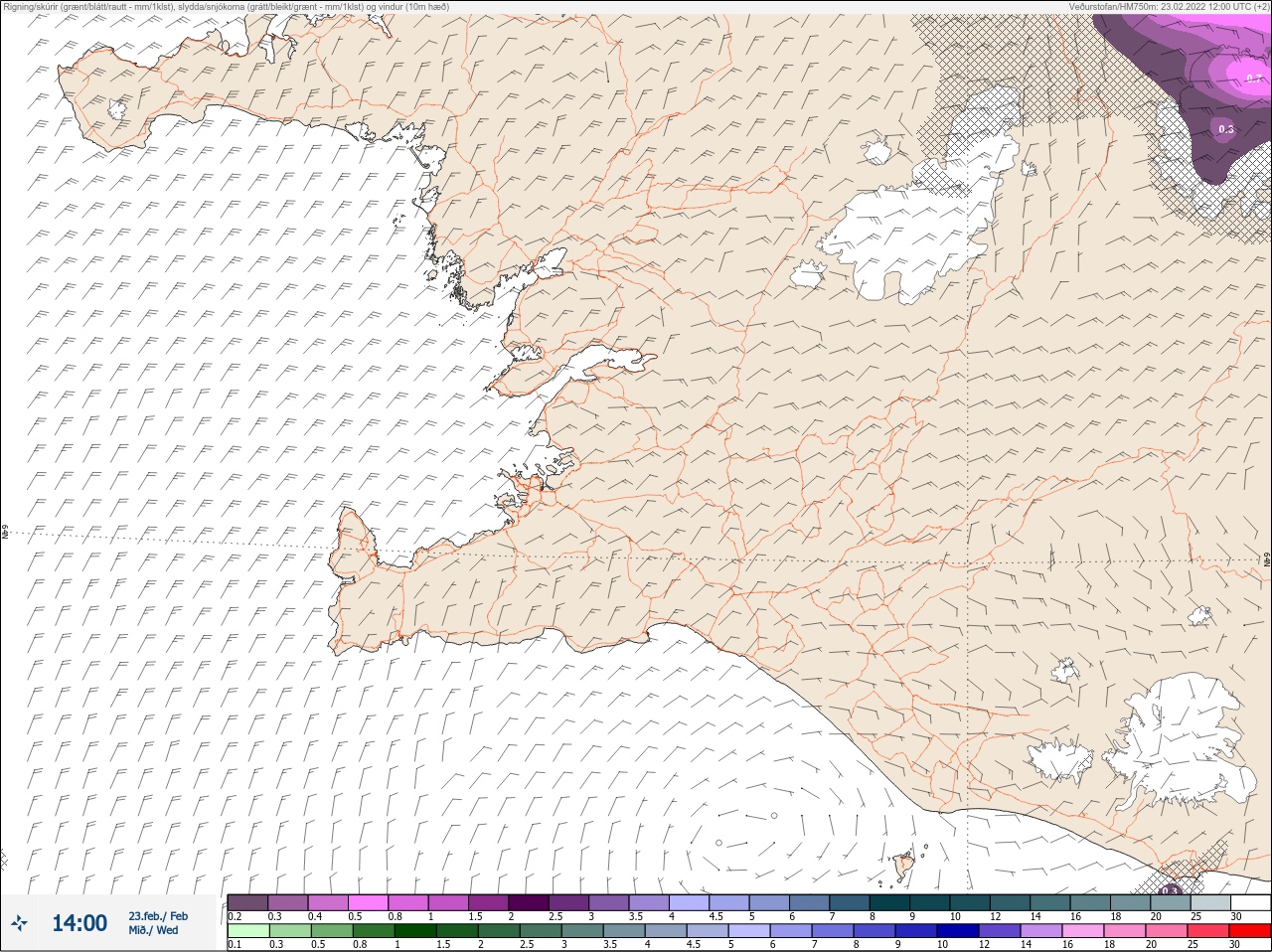
Task: Click the 14:00 forecast time label
Action: click(x=79, y=923)
